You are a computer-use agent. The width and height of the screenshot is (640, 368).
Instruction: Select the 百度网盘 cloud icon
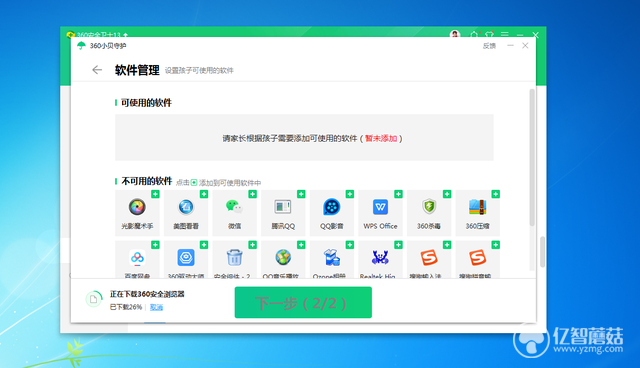(x=137, y=258)
